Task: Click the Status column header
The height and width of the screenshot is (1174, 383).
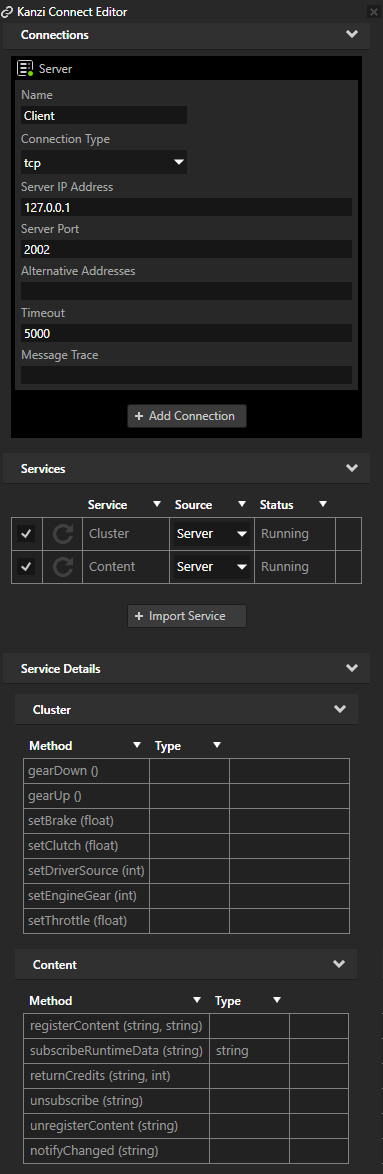Action: [276, 505]
